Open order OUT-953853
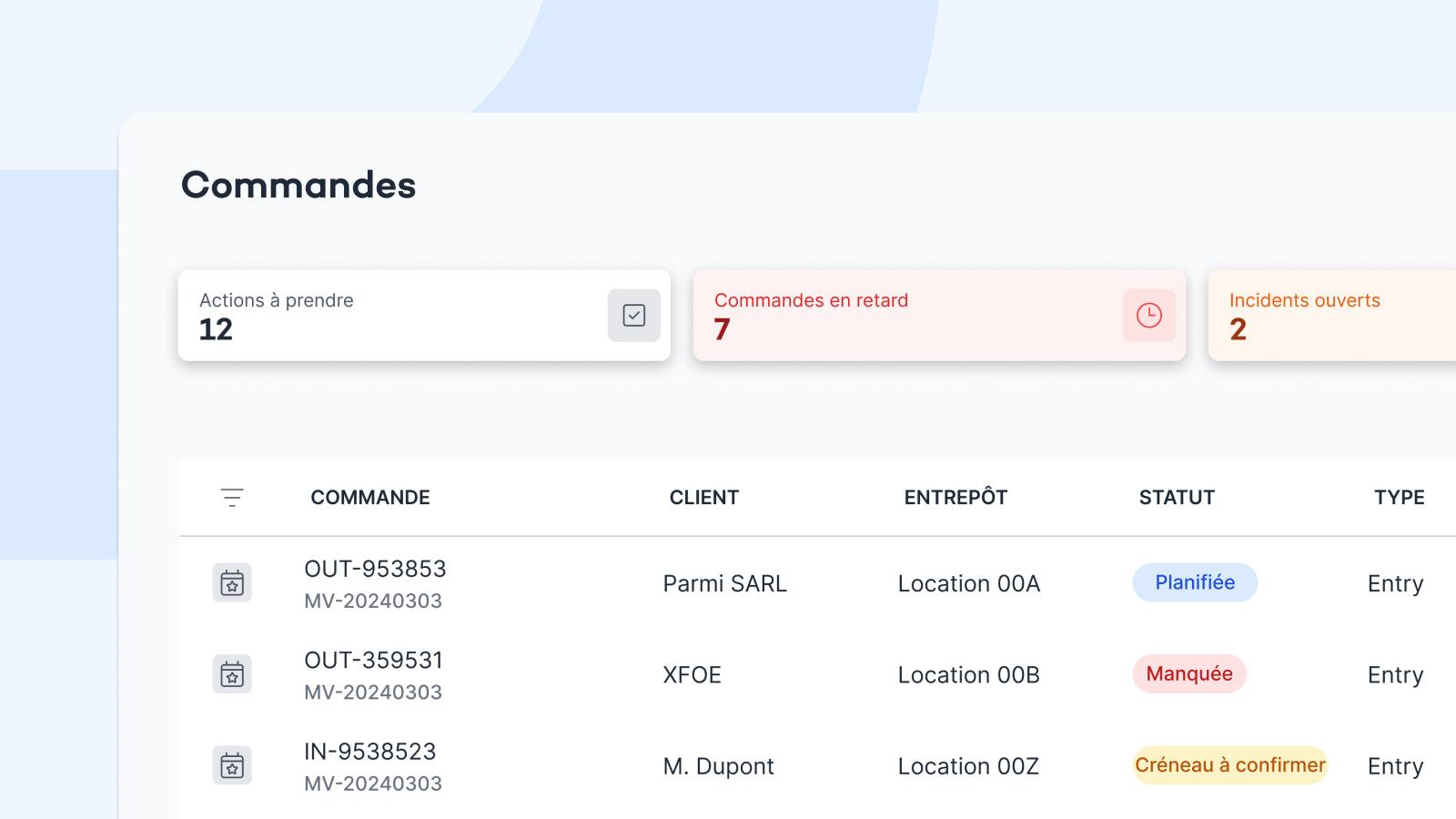This screenshot has height=819, width=1456. [x=375, y=569]
